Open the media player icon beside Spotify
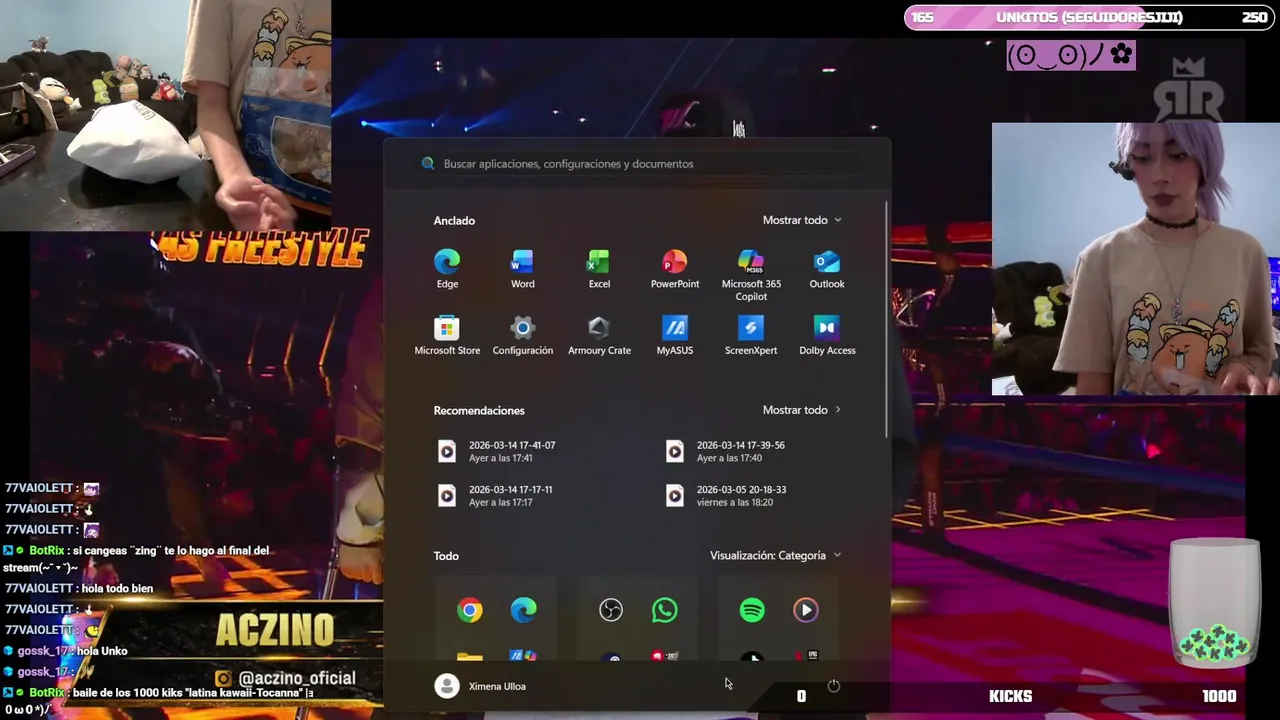The height and width of the screenshot is (720, 1280). (806, 610)
